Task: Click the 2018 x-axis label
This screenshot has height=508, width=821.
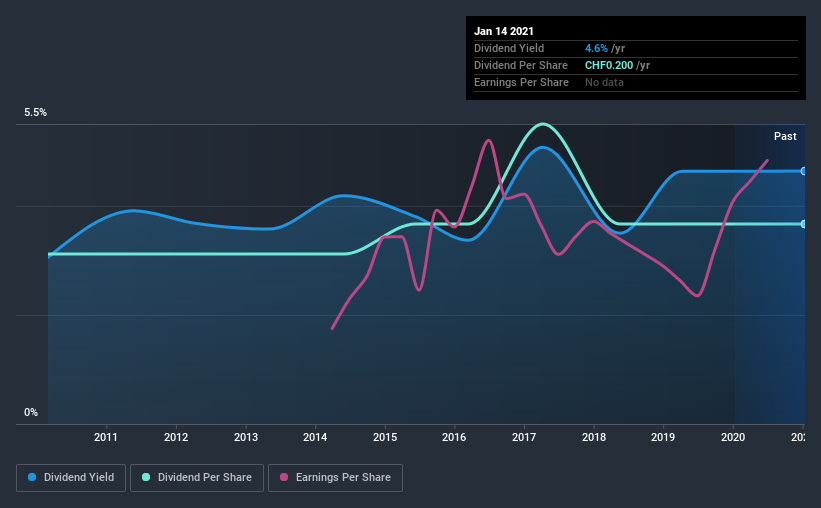Action: [594, 437]
